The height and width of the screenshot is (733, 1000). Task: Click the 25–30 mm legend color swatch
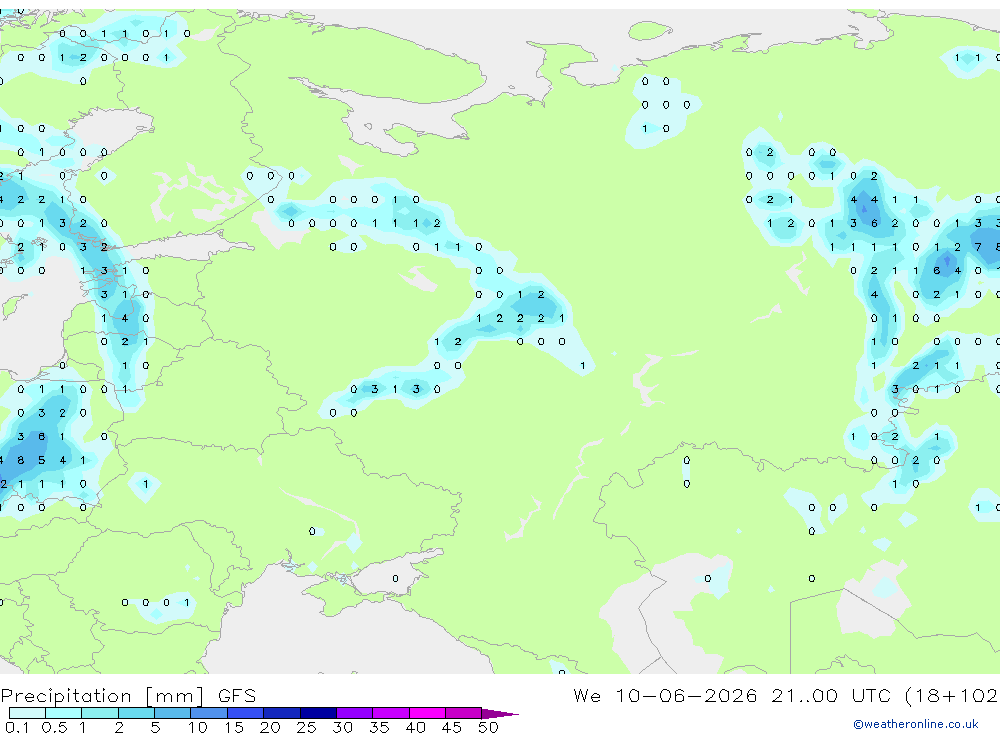318,713
